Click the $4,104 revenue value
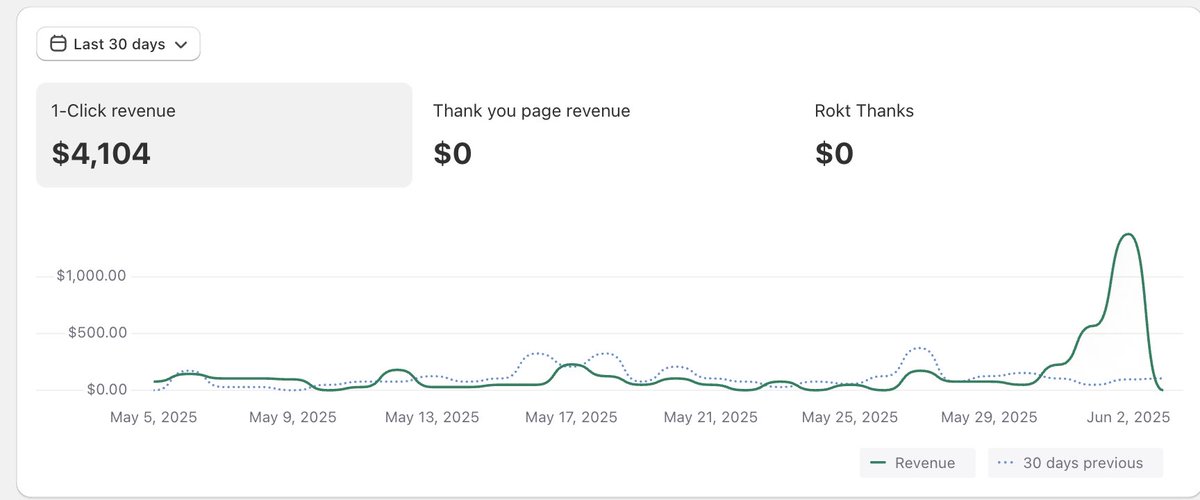This screenshot has height=500, width=1200. [101, 153]
